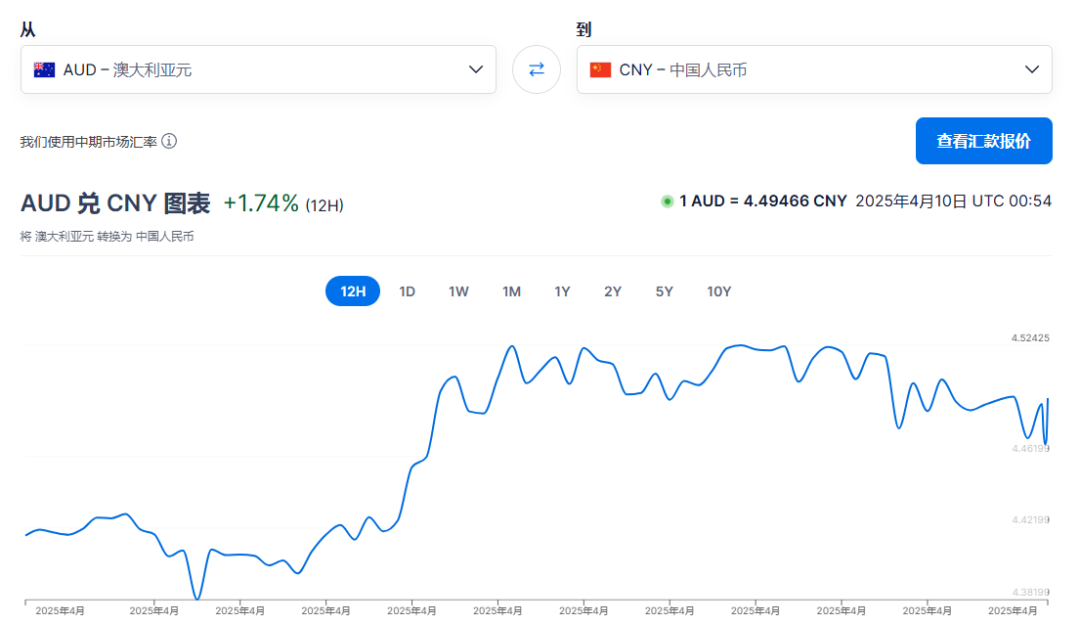Open the AUD – 澳大利亚元 currency selector
The height and width of the screenshot is (625, 1080).
pyautogui.click(x=258, y=70)
